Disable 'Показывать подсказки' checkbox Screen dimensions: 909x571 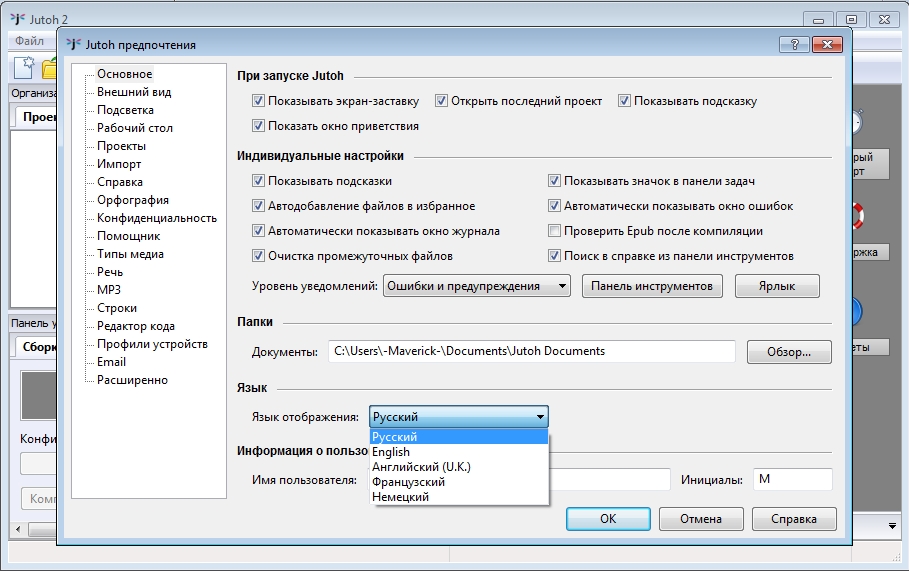click(259, 181)
